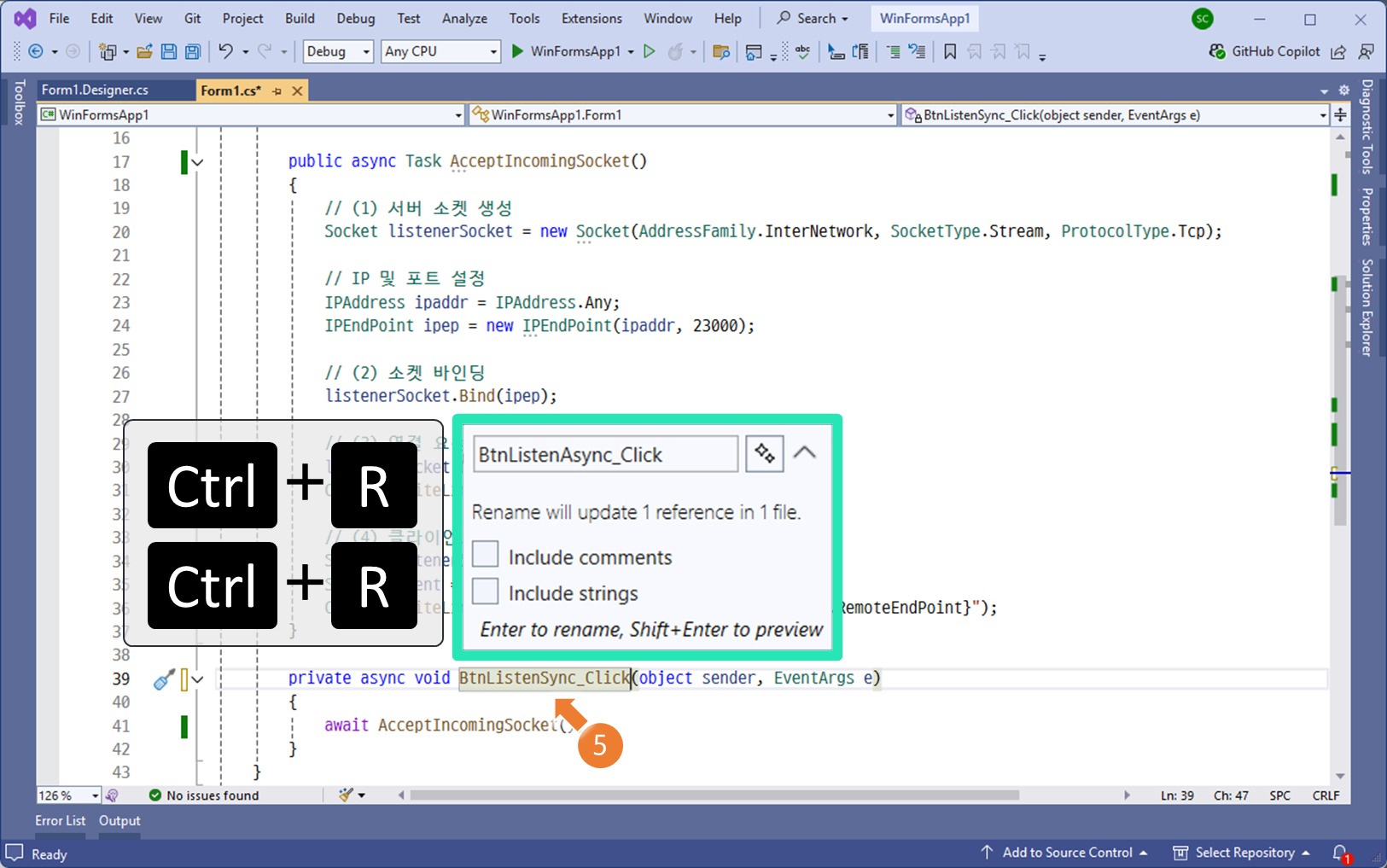
Task: Open the File menu
Action: (x=60, y=18)
